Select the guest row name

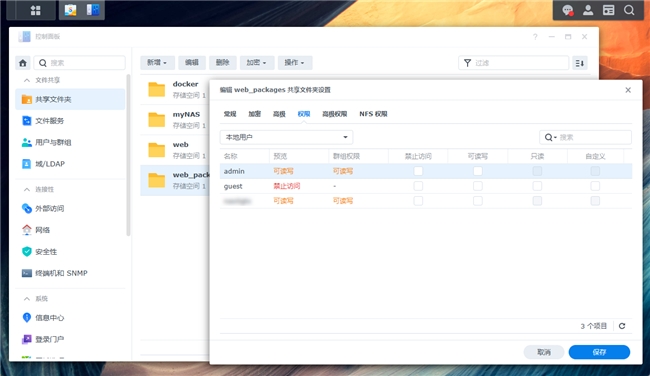point(233,186)
